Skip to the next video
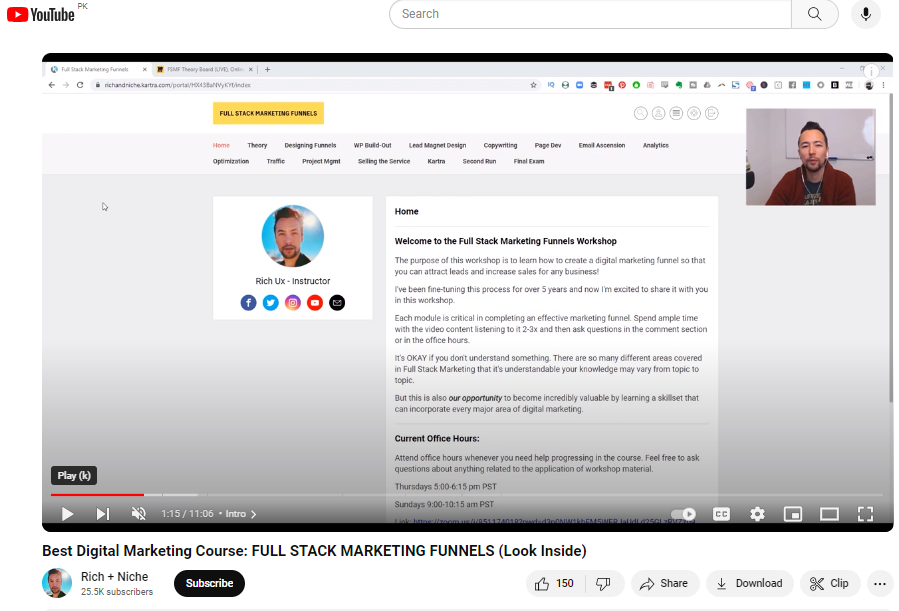This screenshot has width=899, height=611. click(x=103, y=514)
